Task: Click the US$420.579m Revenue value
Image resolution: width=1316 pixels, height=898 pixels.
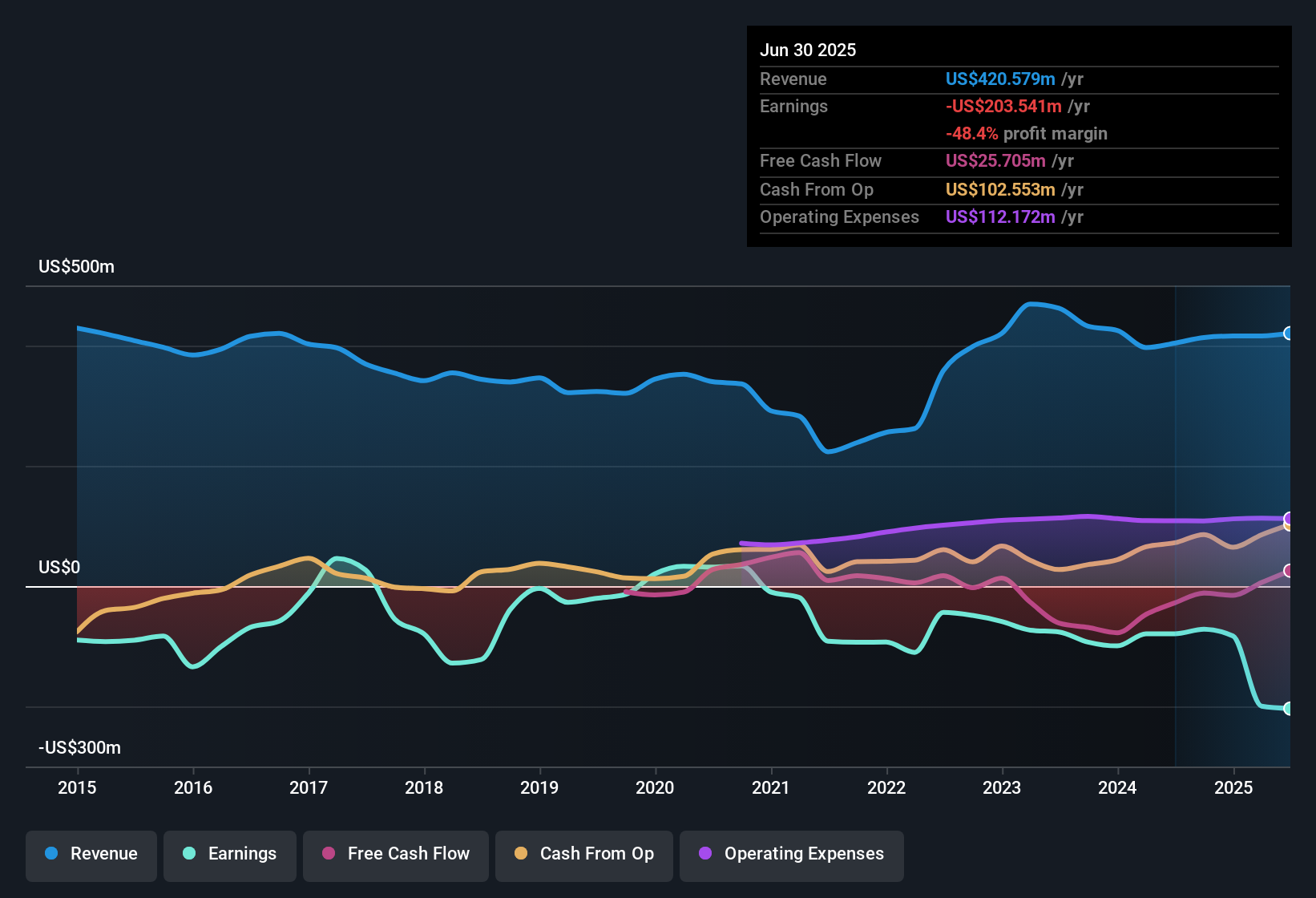Action: (x=999, y=79)
